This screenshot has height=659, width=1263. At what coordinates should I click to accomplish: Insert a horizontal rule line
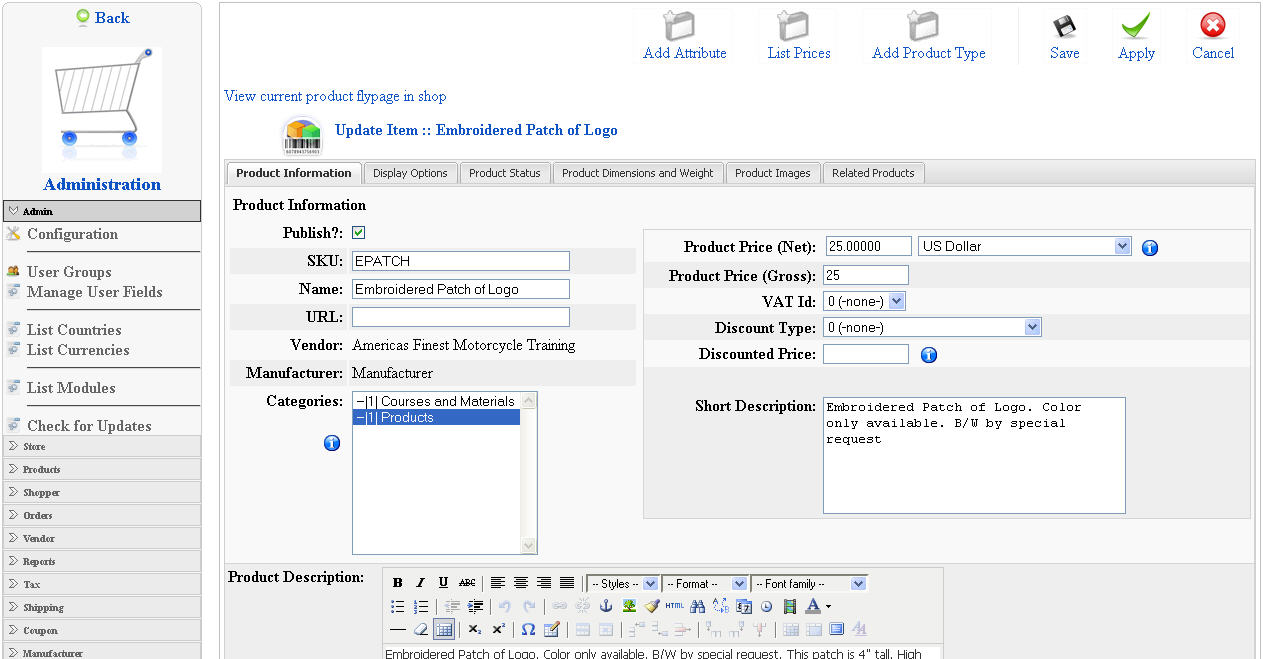(397, 629)
